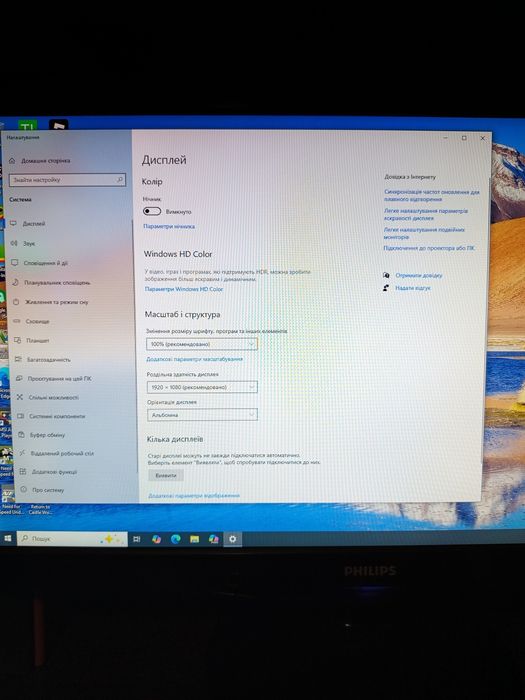The height and width of the screenshot is (700, 525).
Task: Click the Windows HD Color heading
Action: click(x=178, y=254)
